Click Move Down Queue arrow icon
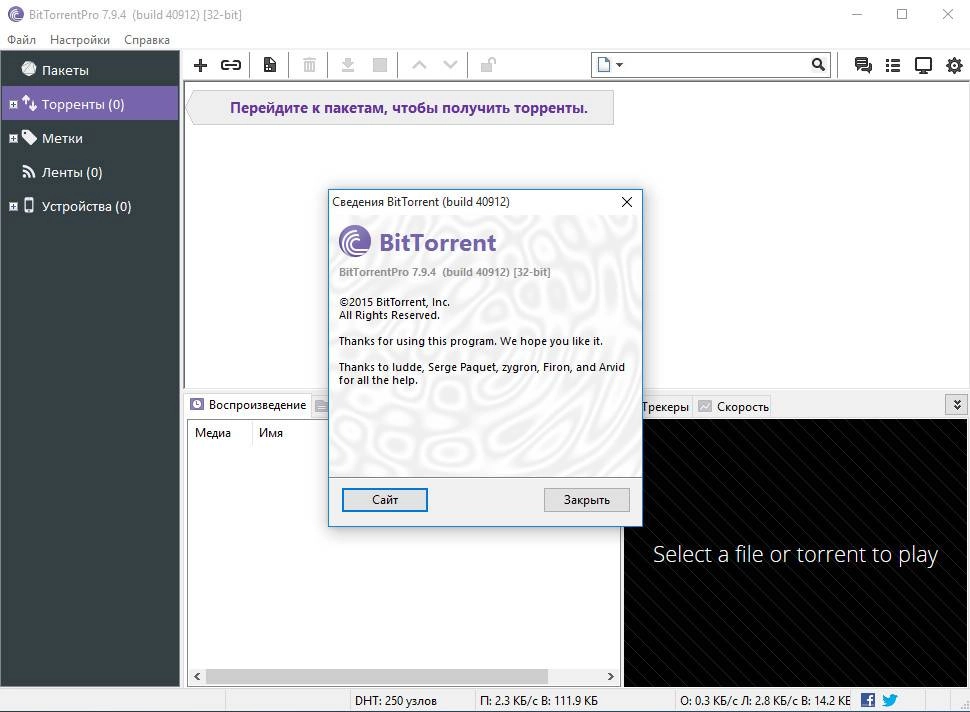 point(450,64)
